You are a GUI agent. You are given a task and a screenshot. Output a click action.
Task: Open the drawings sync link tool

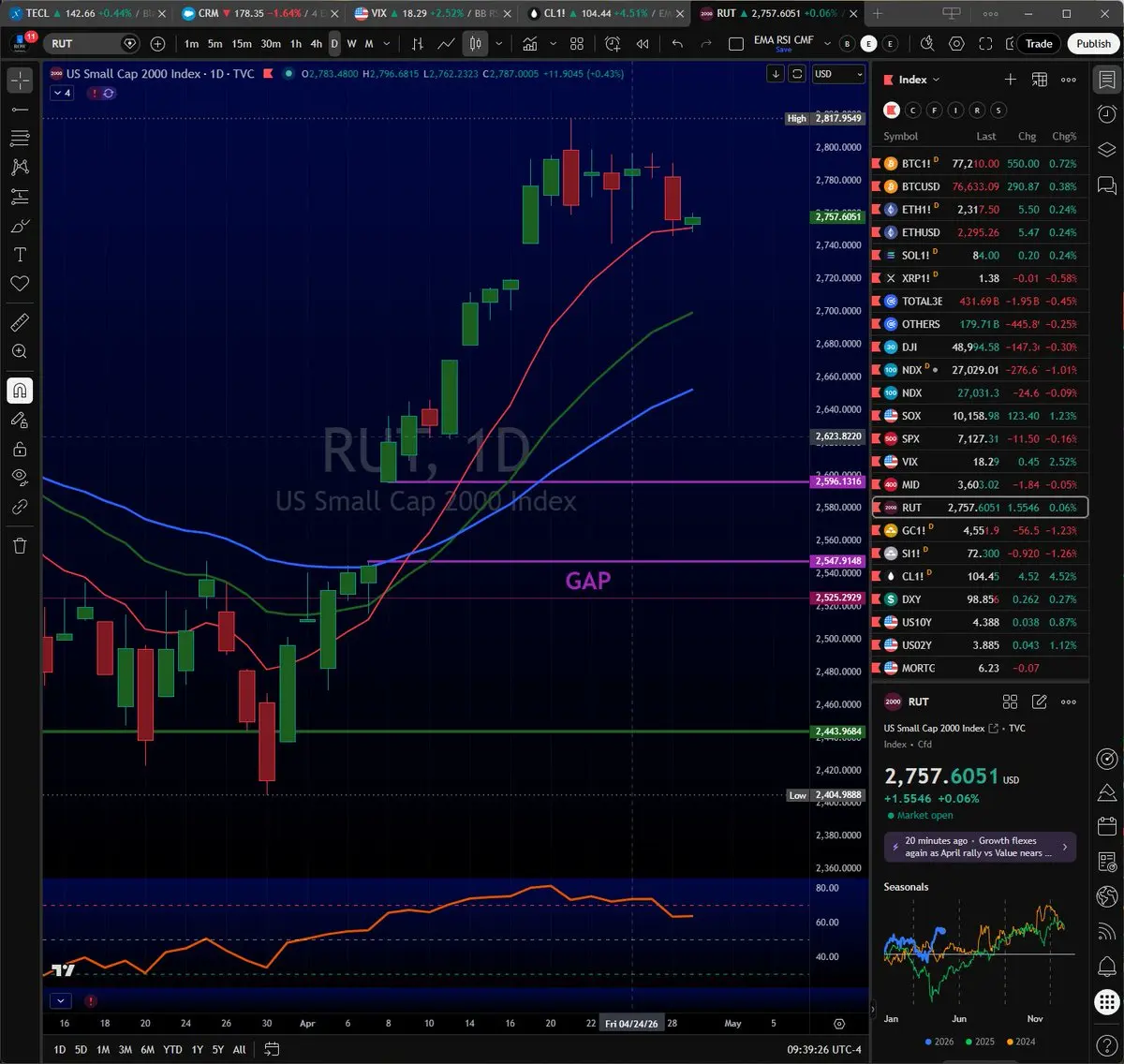(20, 507)
